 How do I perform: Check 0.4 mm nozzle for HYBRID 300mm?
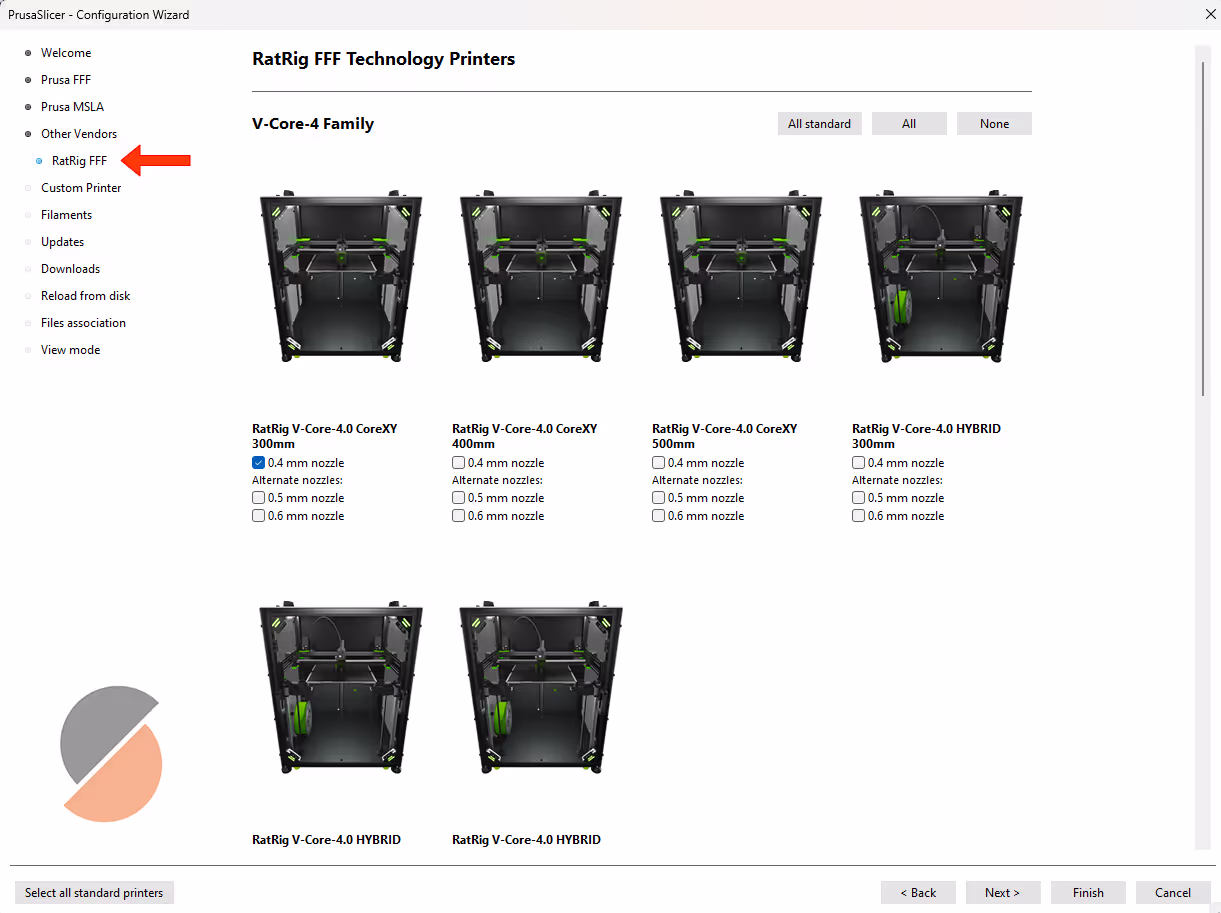[x=859, y=463]
